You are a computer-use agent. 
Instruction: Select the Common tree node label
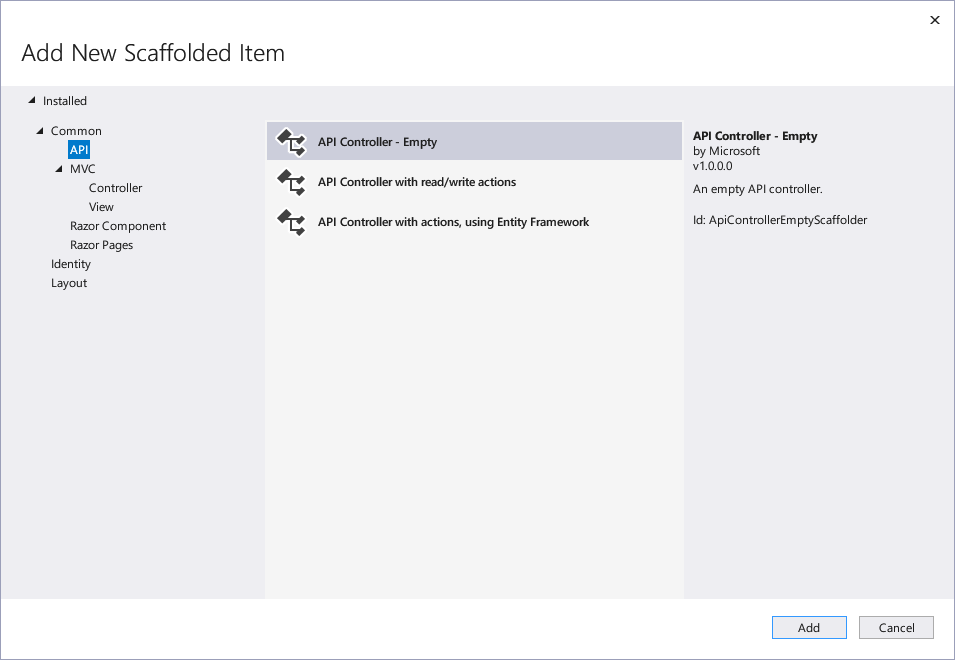[x=76, y=130]
